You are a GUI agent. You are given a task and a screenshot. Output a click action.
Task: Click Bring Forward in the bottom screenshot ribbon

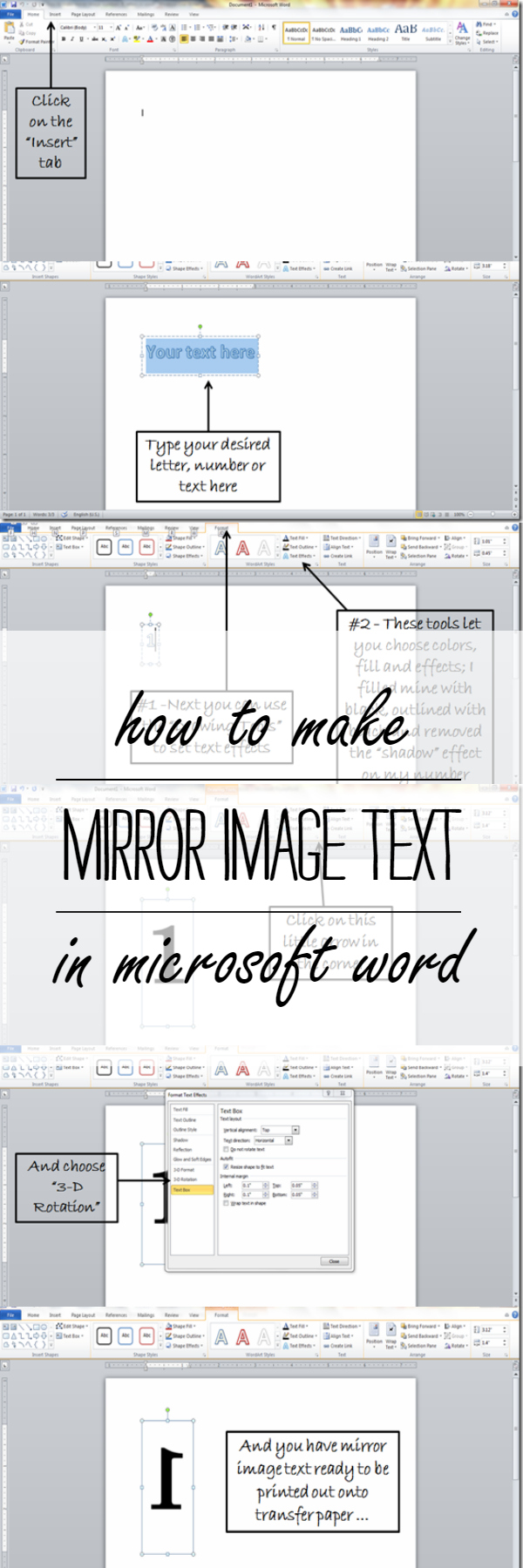click(422, 1326)
